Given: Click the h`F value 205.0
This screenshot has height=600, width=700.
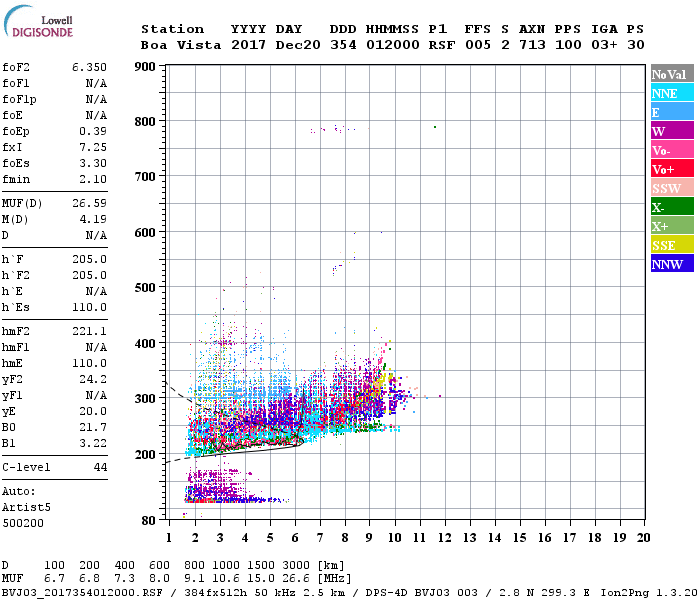Looking at the screenshot, I should coord(89,259).
